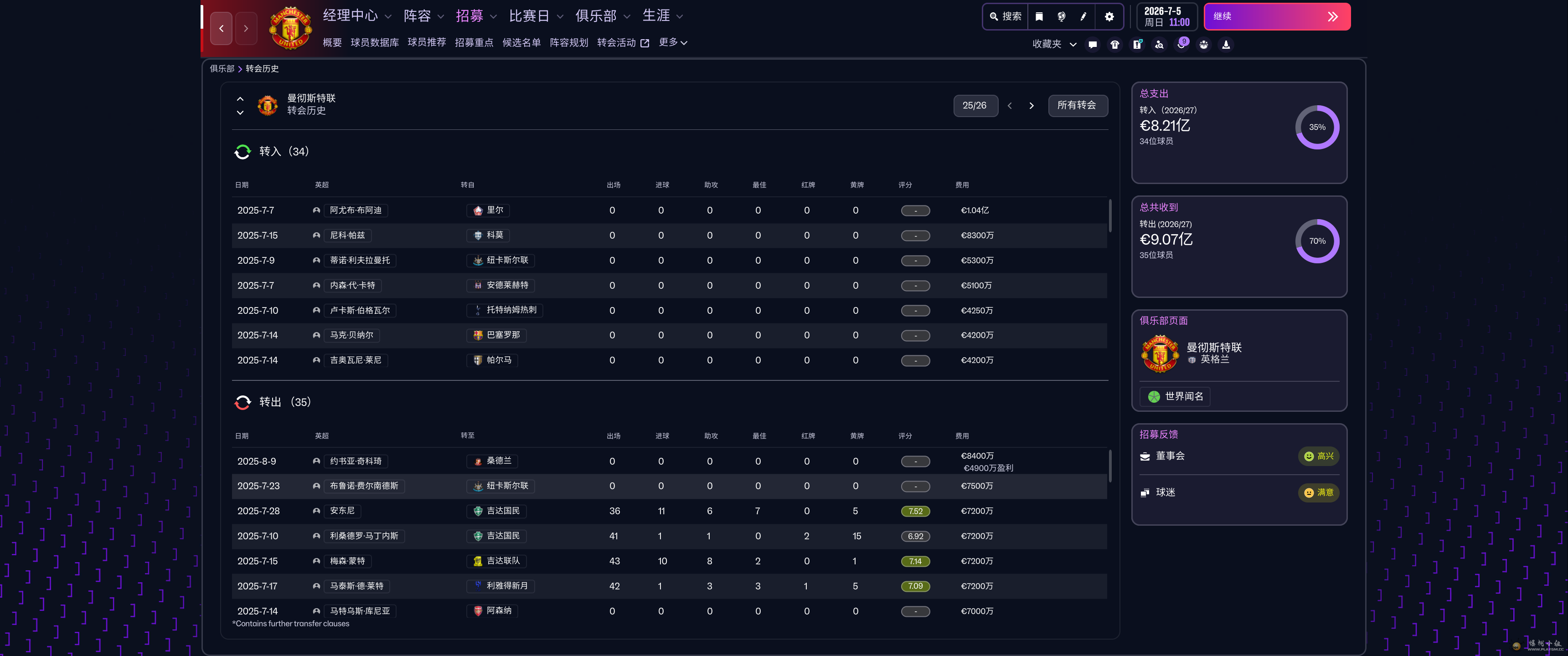Open the transfer shortcut with the 9 badge
Image resolution: width=1568 pixels, height=656 pixels.
pyautogui.click(x=1181, y=45)
